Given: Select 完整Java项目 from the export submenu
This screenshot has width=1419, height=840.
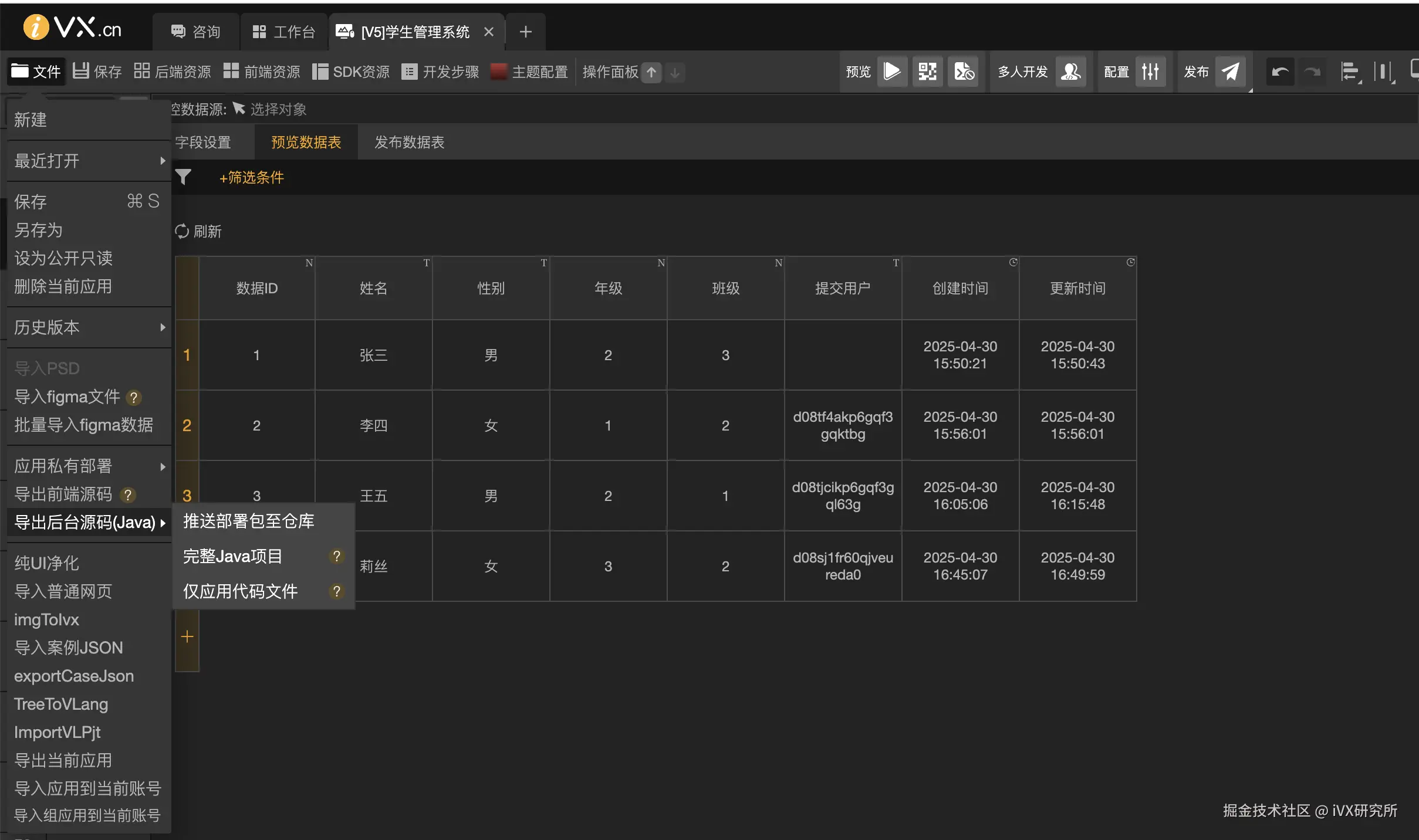Looking at the screenshot, I should tap(232, 556).
